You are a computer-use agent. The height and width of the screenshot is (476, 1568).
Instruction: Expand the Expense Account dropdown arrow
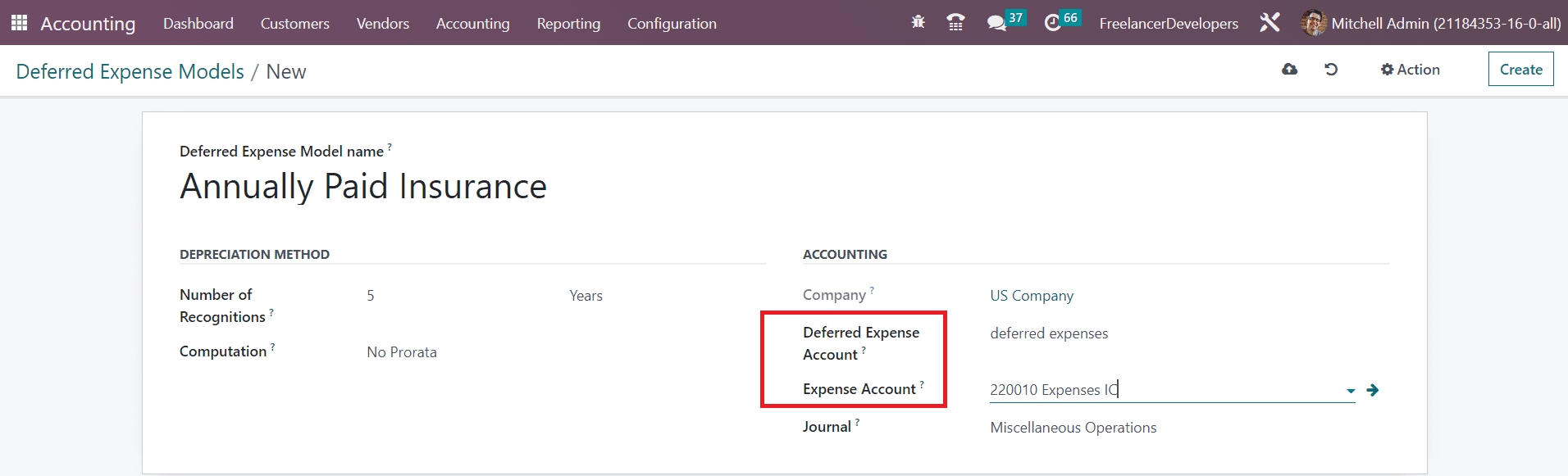click(1350, 391)
